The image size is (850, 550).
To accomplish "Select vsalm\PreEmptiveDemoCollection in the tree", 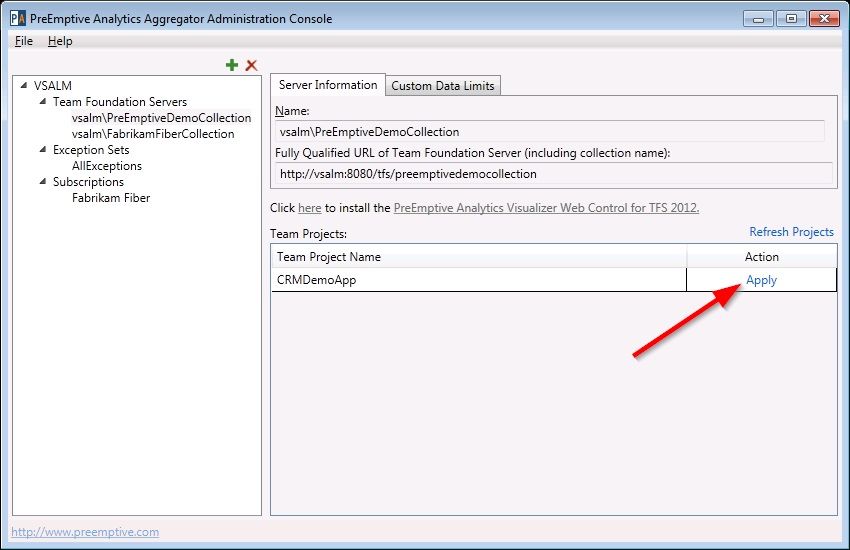I will 161,118.
